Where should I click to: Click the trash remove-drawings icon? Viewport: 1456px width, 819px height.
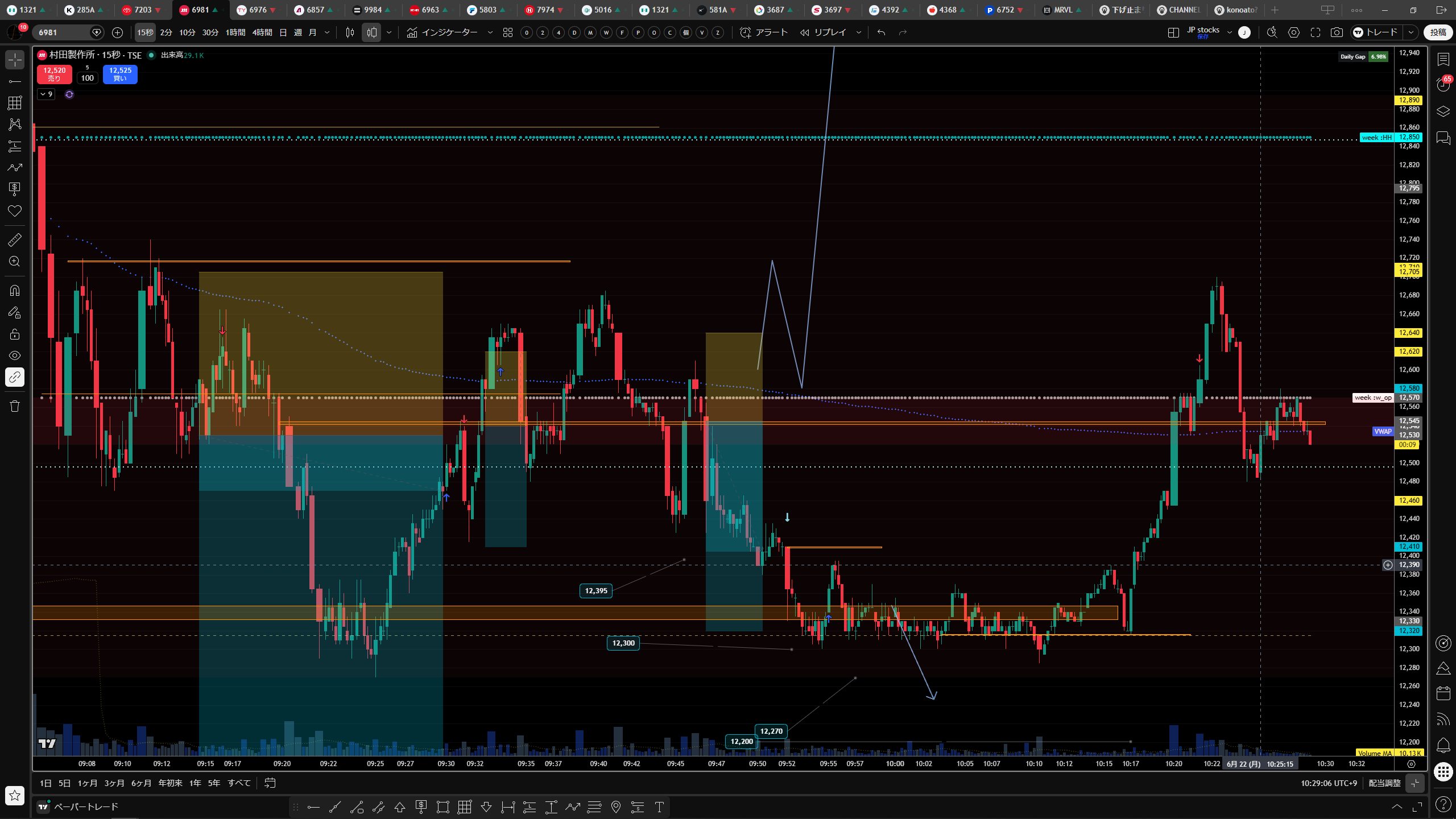click(x=15, y=406)
